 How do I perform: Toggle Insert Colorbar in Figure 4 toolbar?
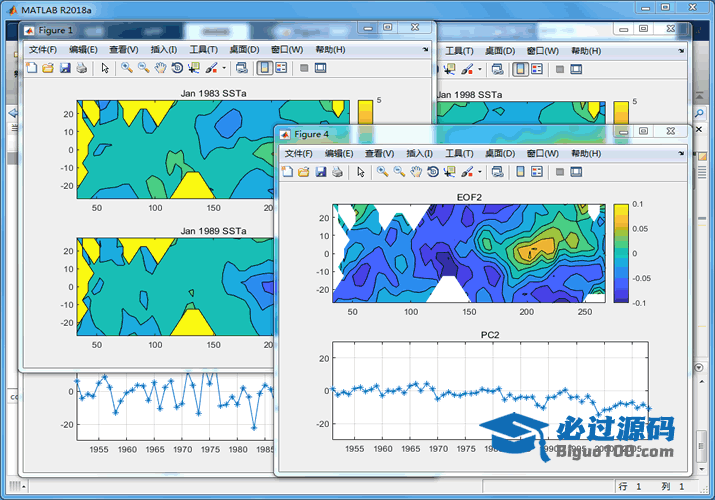[x=520, y=172]
